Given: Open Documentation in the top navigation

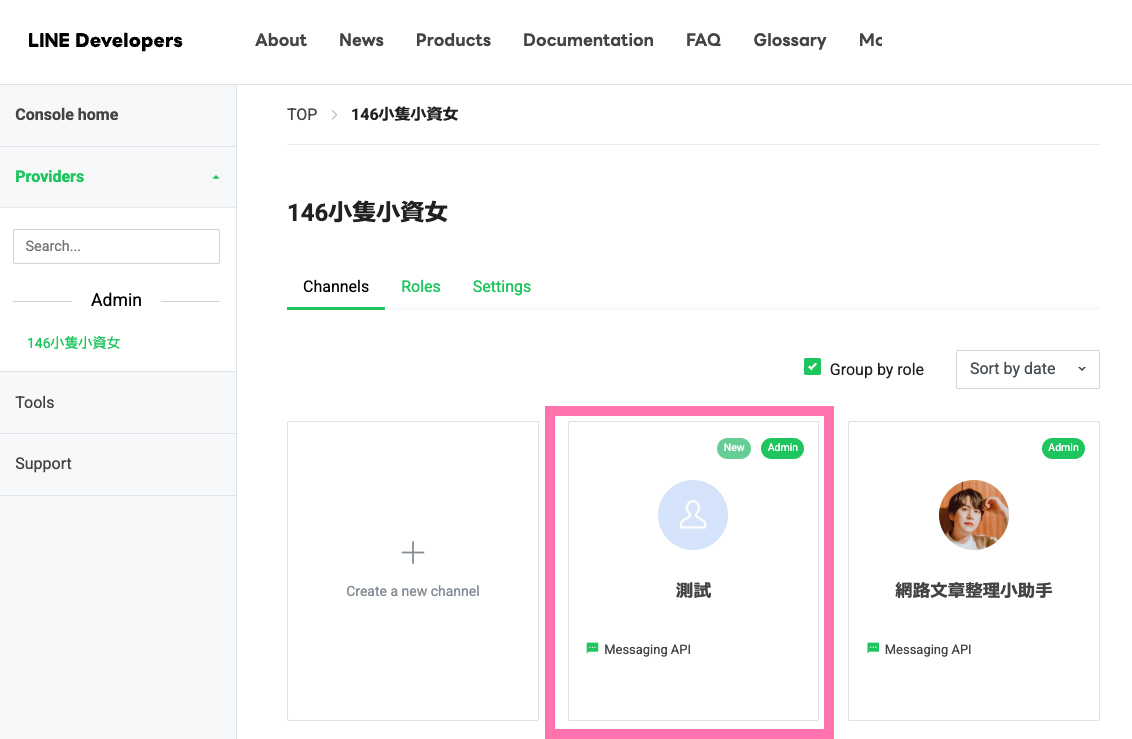Looking at the screenshot, I should [588, 41].
